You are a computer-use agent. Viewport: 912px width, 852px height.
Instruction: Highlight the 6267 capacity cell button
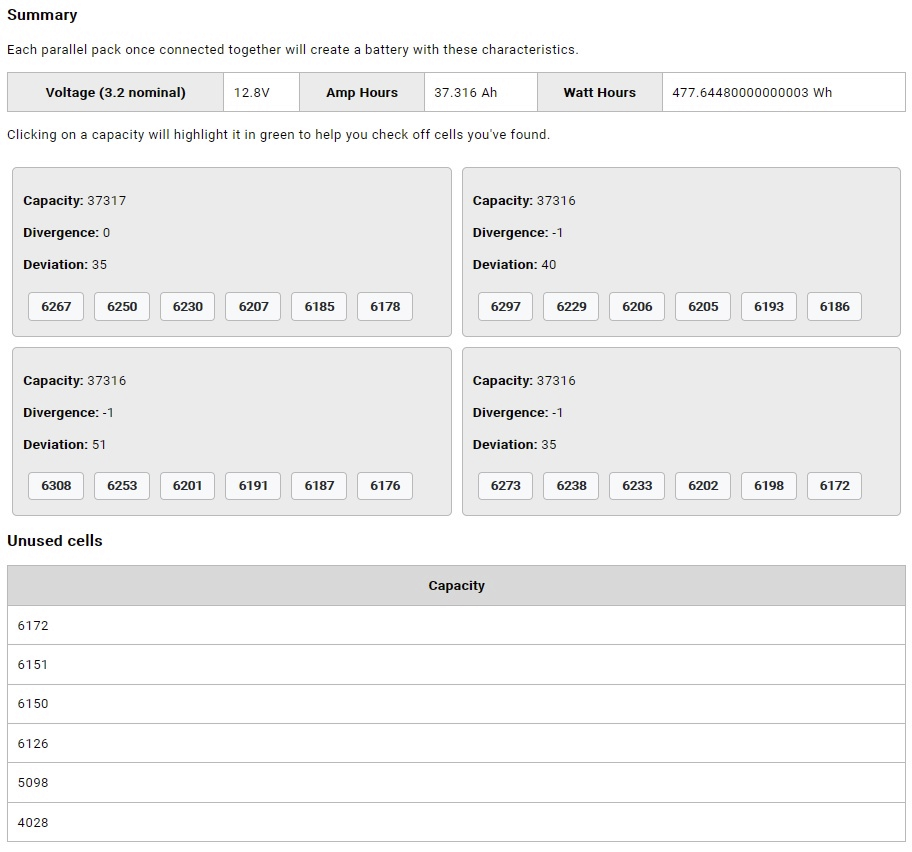click(56, 307)
